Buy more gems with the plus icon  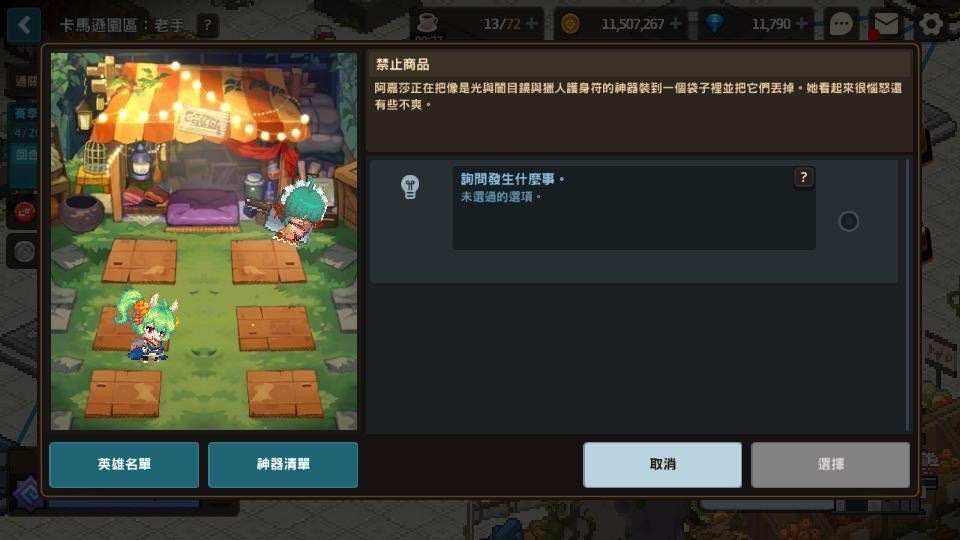(x=801, y=24)
